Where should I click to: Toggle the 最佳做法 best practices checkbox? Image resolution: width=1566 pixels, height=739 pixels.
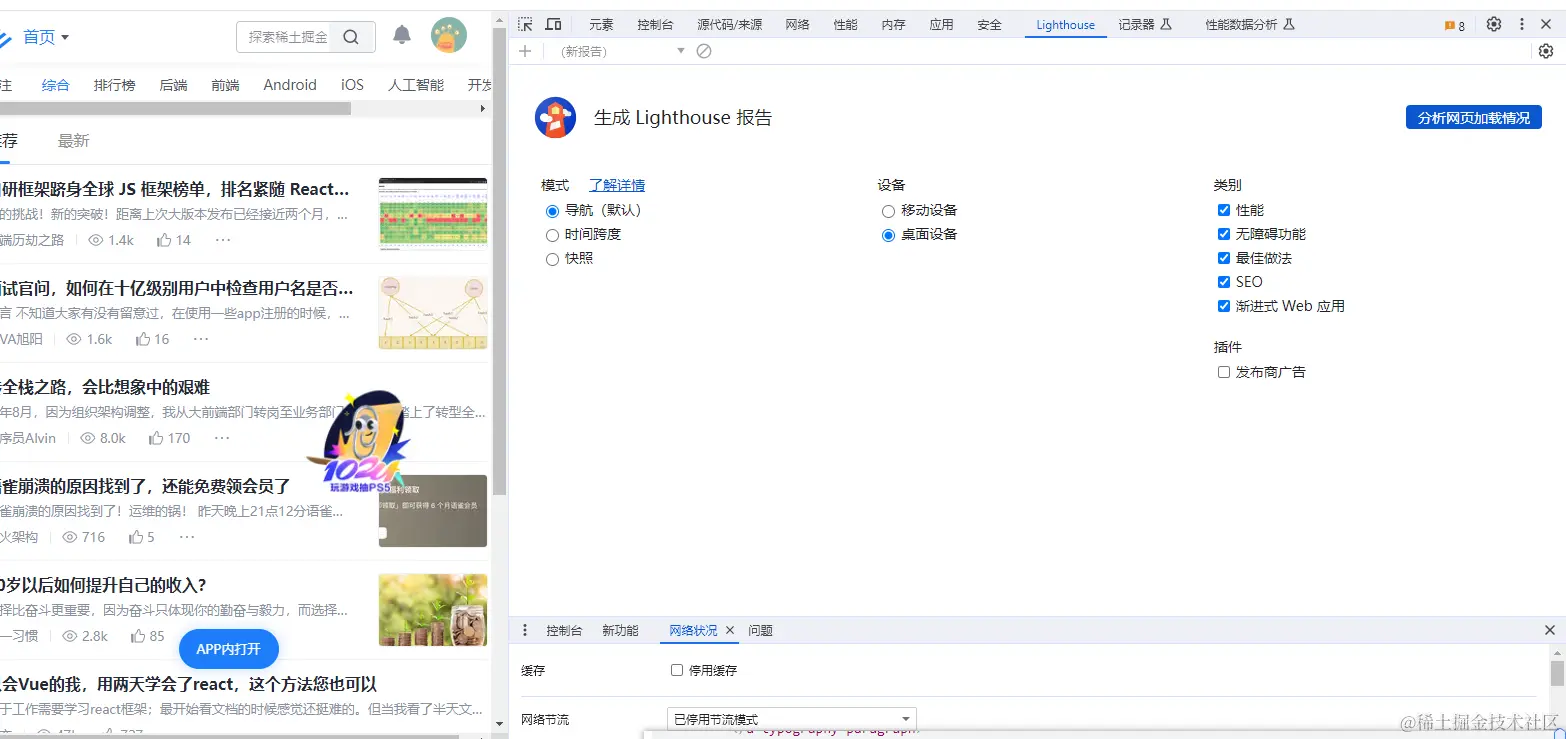pos(1224,258)
